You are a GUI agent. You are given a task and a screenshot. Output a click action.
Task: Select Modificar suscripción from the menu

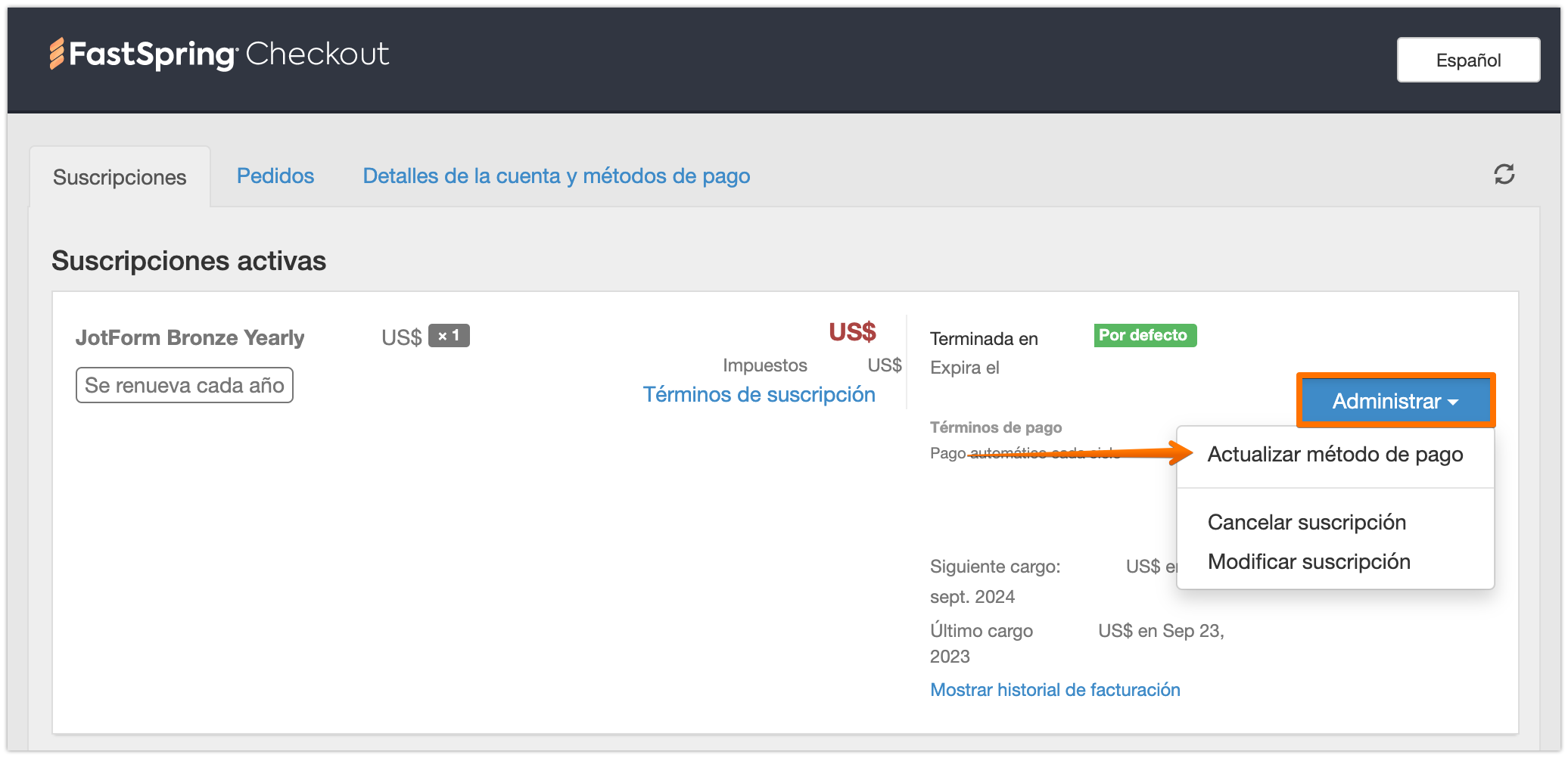click(x=1309, y=561)
